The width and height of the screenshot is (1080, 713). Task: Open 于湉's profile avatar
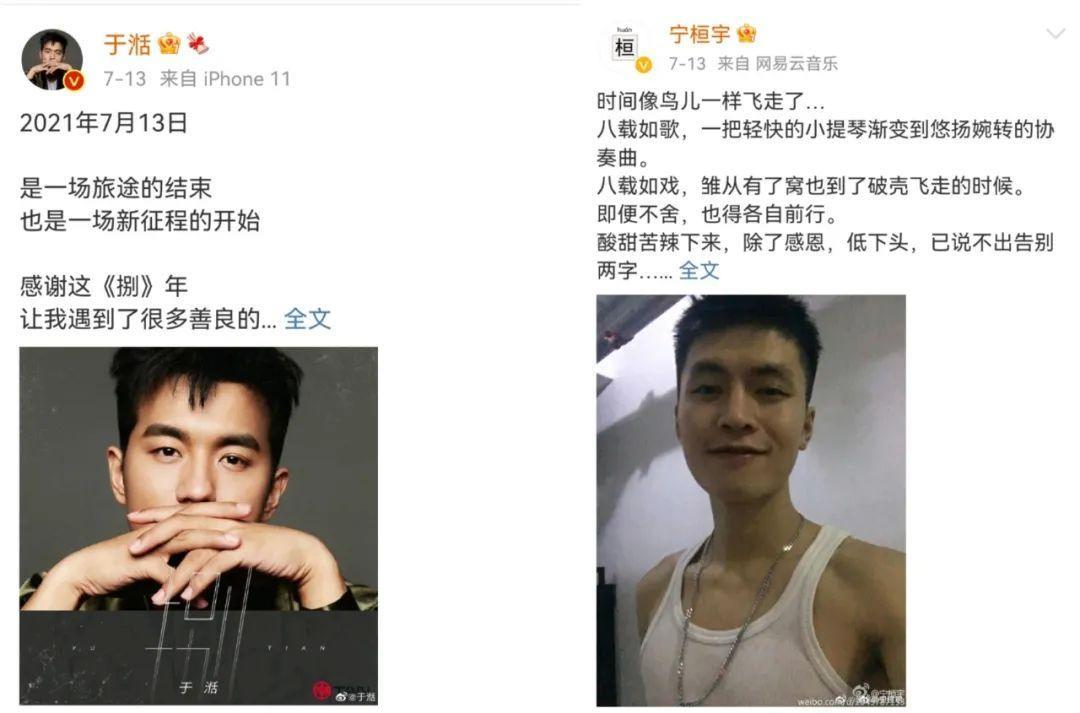pyautogui.click(x=52, y=60)
